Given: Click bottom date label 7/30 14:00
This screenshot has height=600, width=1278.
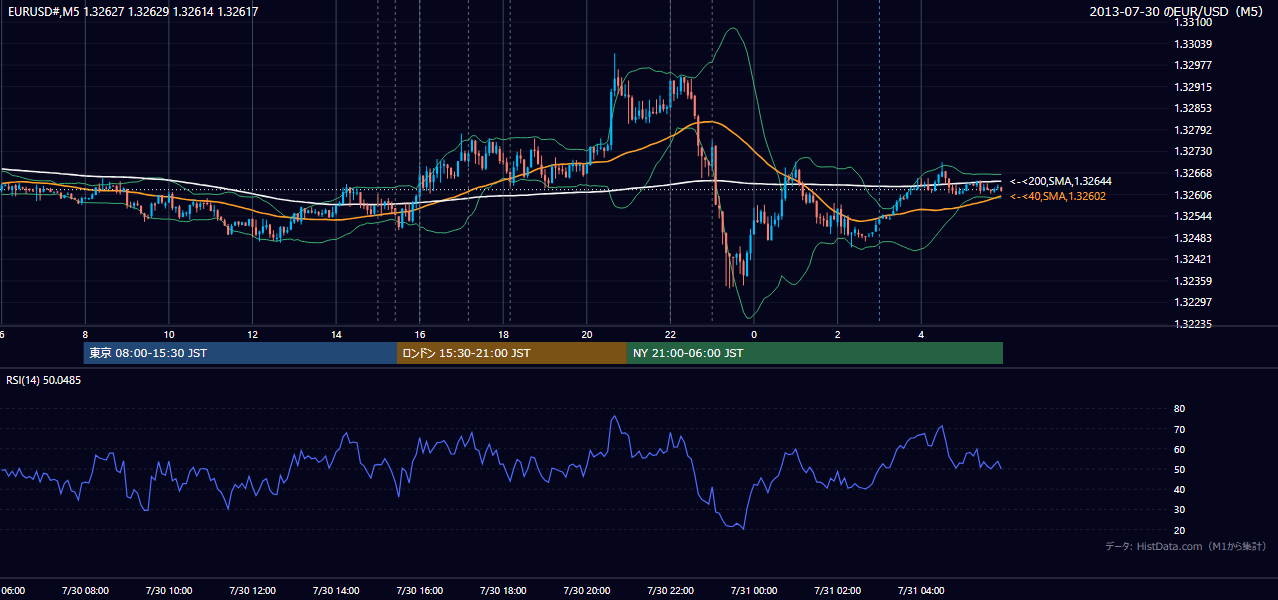Looking at the screenshot, I should pyautogui.click(x=336, y=591).
